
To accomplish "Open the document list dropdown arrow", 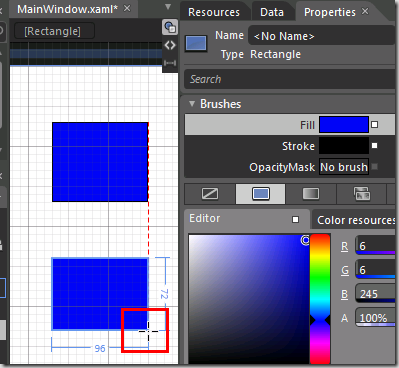I will click(x=168, y=7).
